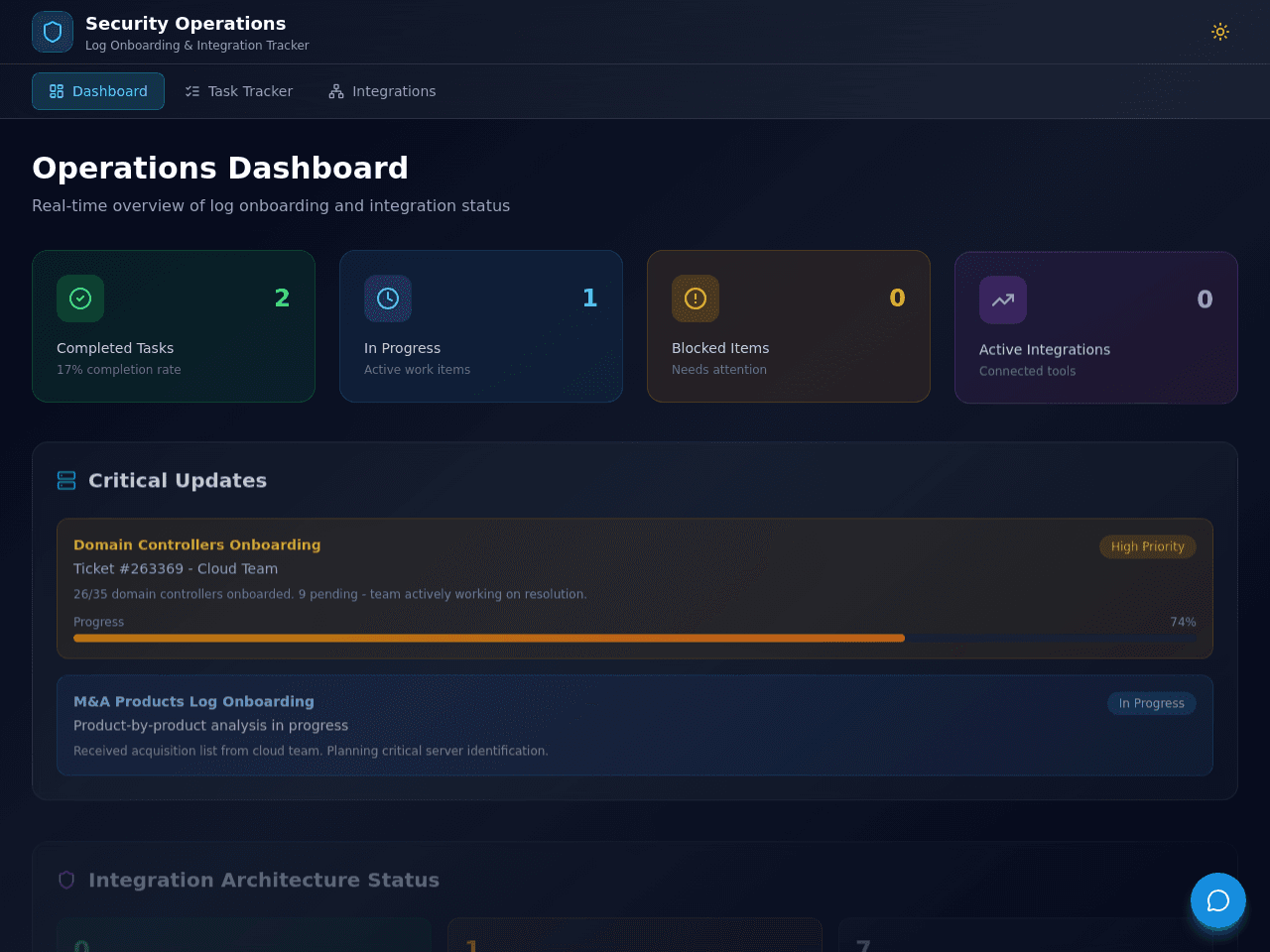Click the Critical Updates section heading
The image size is (1270, 952).
178,481
